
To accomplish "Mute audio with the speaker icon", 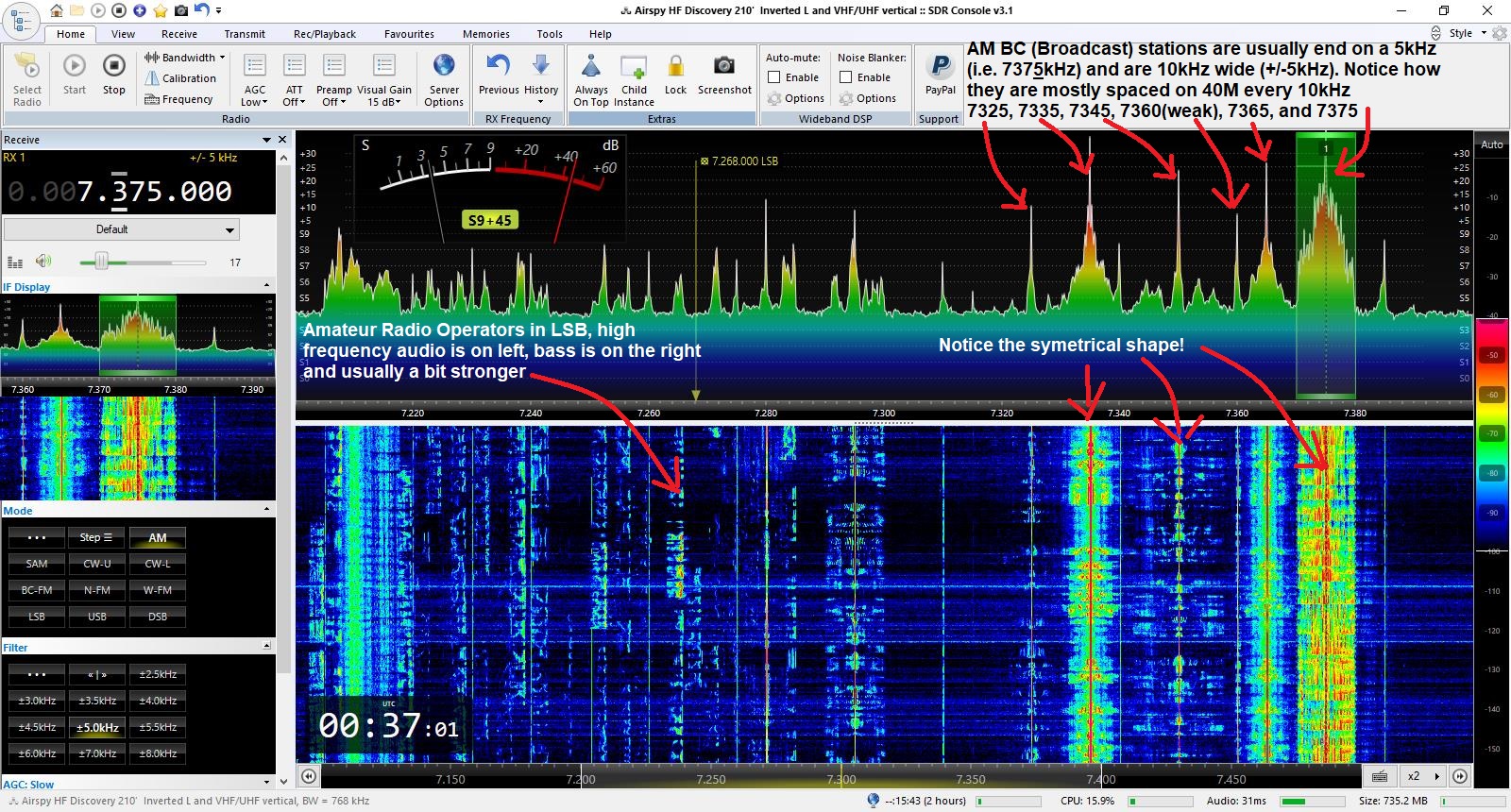I will coord(43,262).
